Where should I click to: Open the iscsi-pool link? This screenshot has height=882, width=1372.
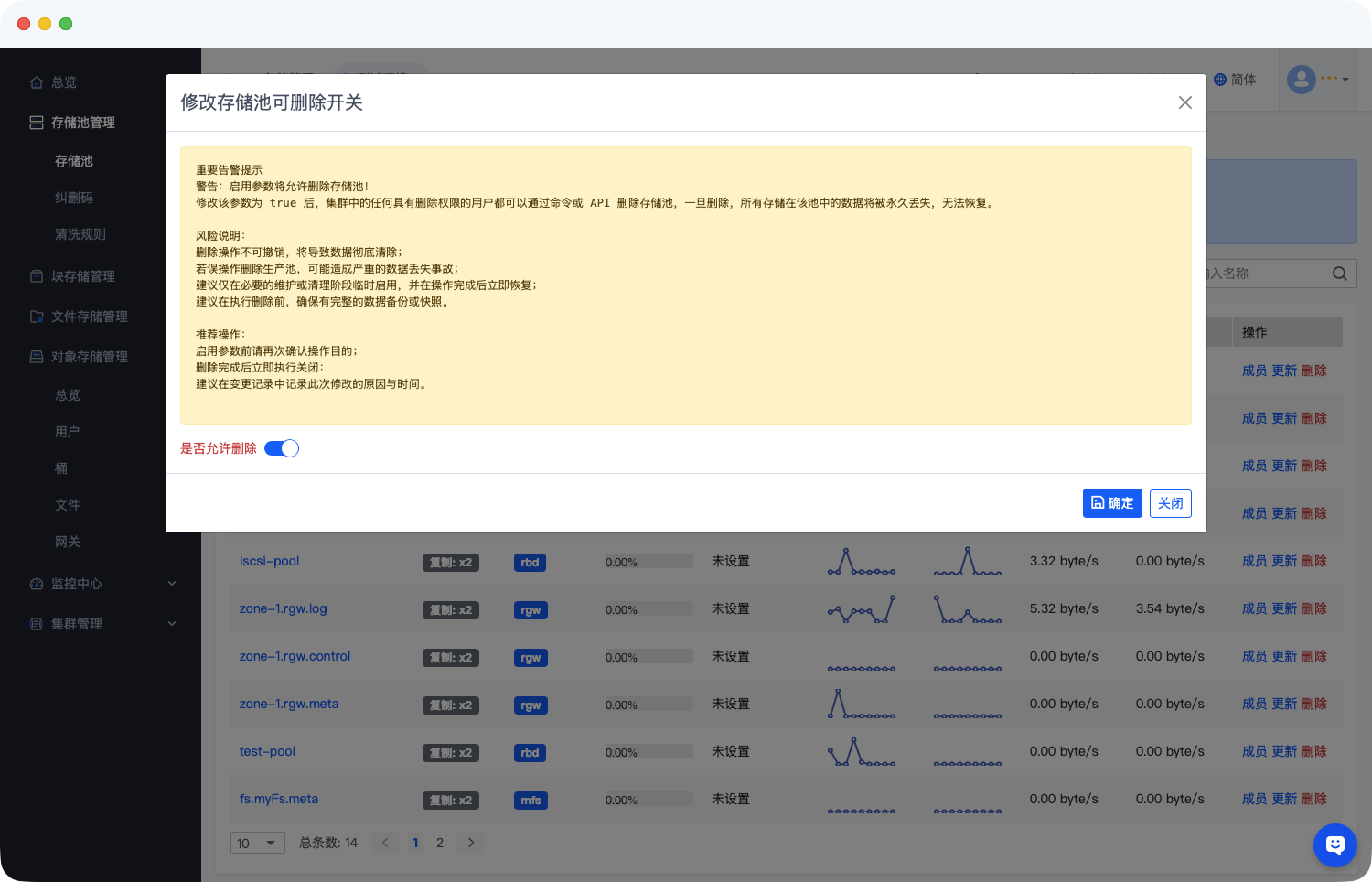pos(269,561)
